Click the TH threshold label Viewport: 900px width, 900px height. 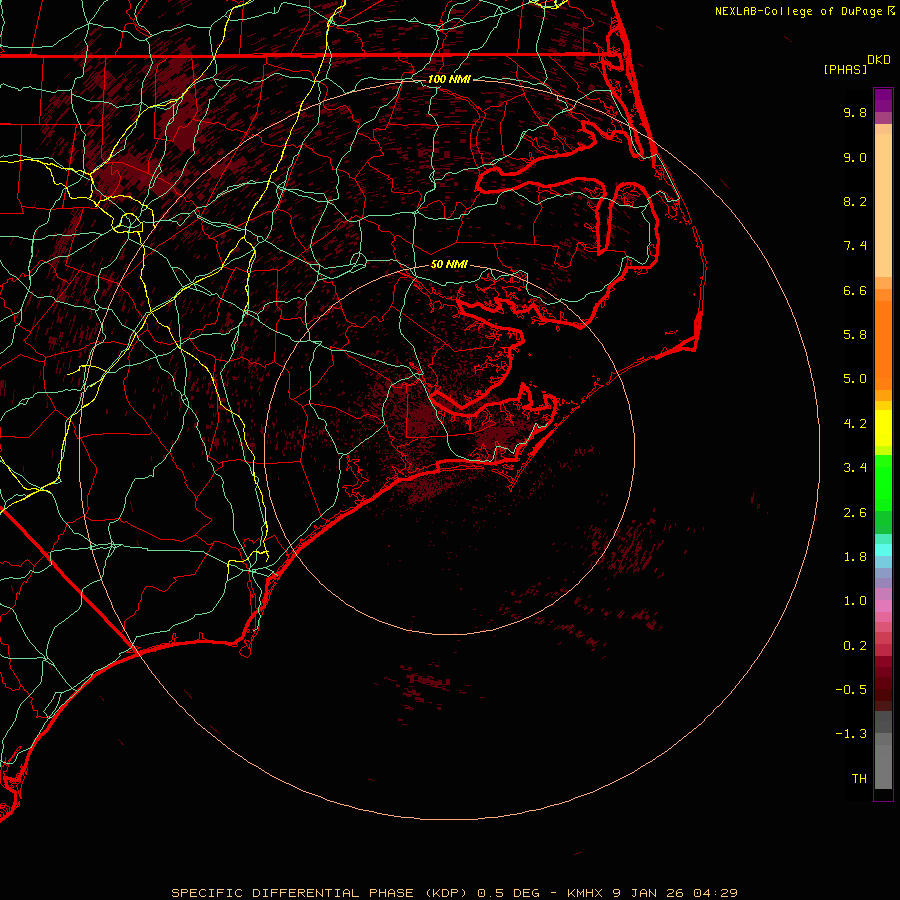point(859,779)
